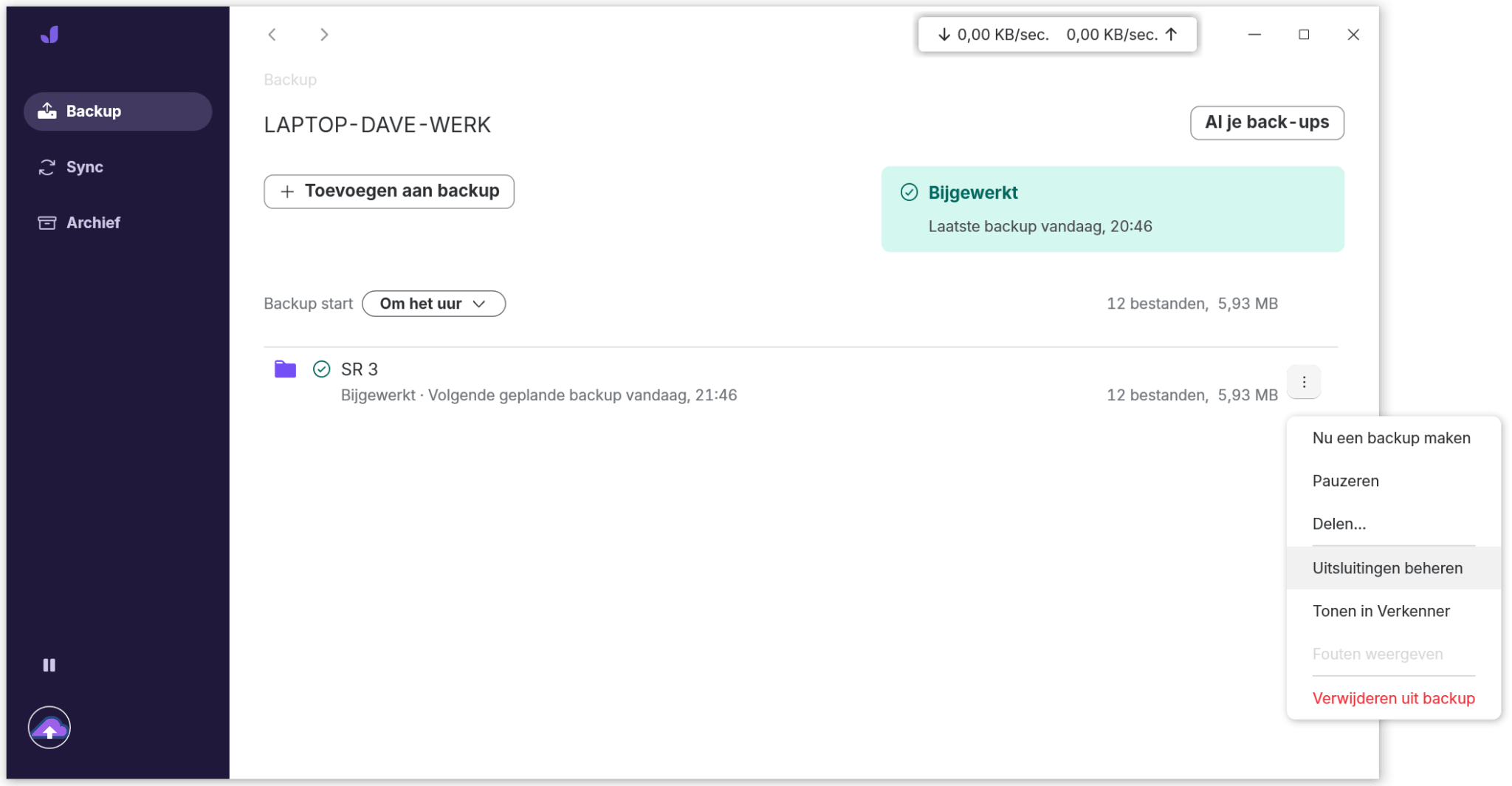Choose Delen... in the menu

1393,524
